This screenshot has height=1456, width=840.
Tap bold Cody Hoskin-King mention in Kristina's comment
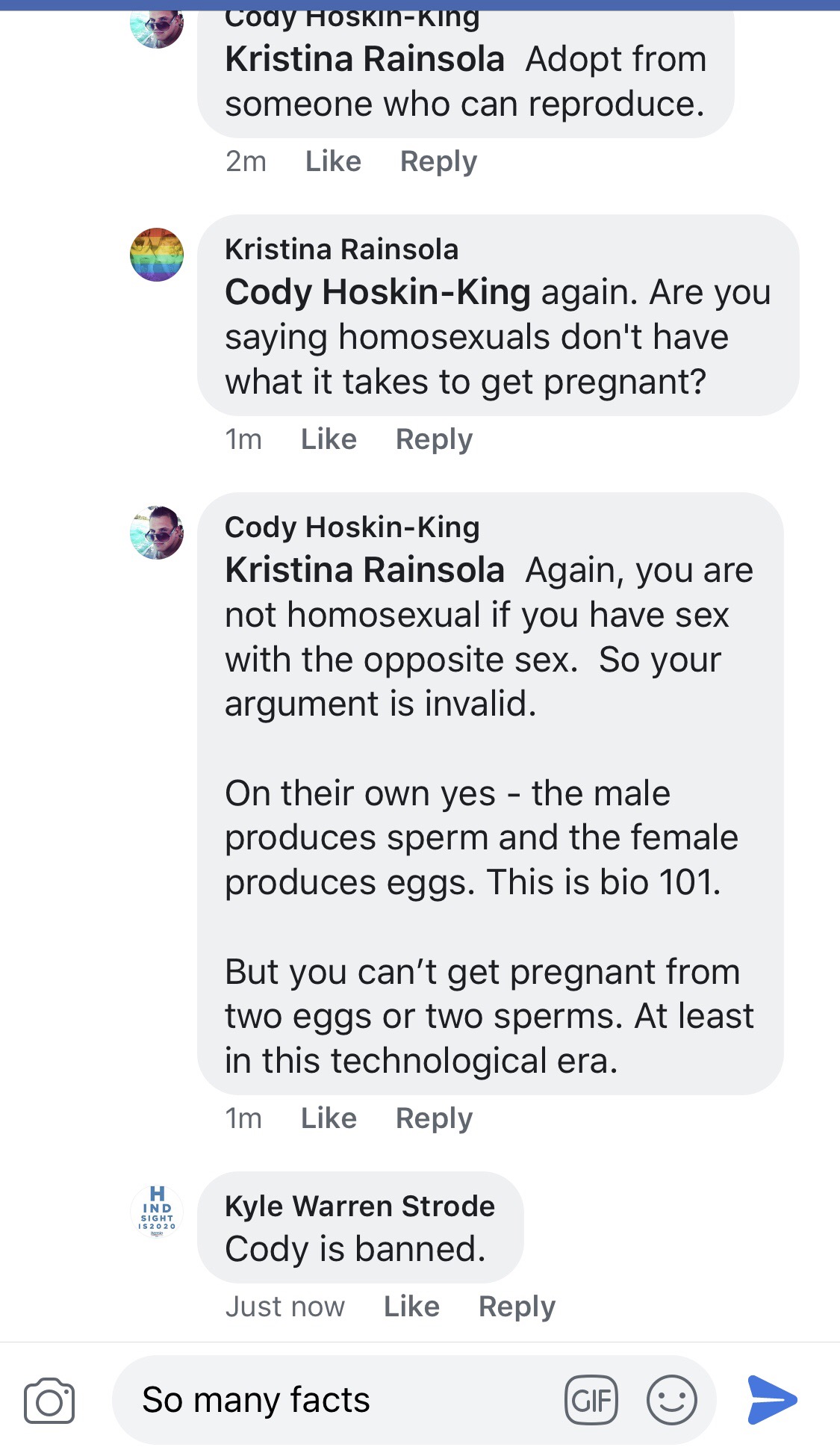(x=377, y=292)
